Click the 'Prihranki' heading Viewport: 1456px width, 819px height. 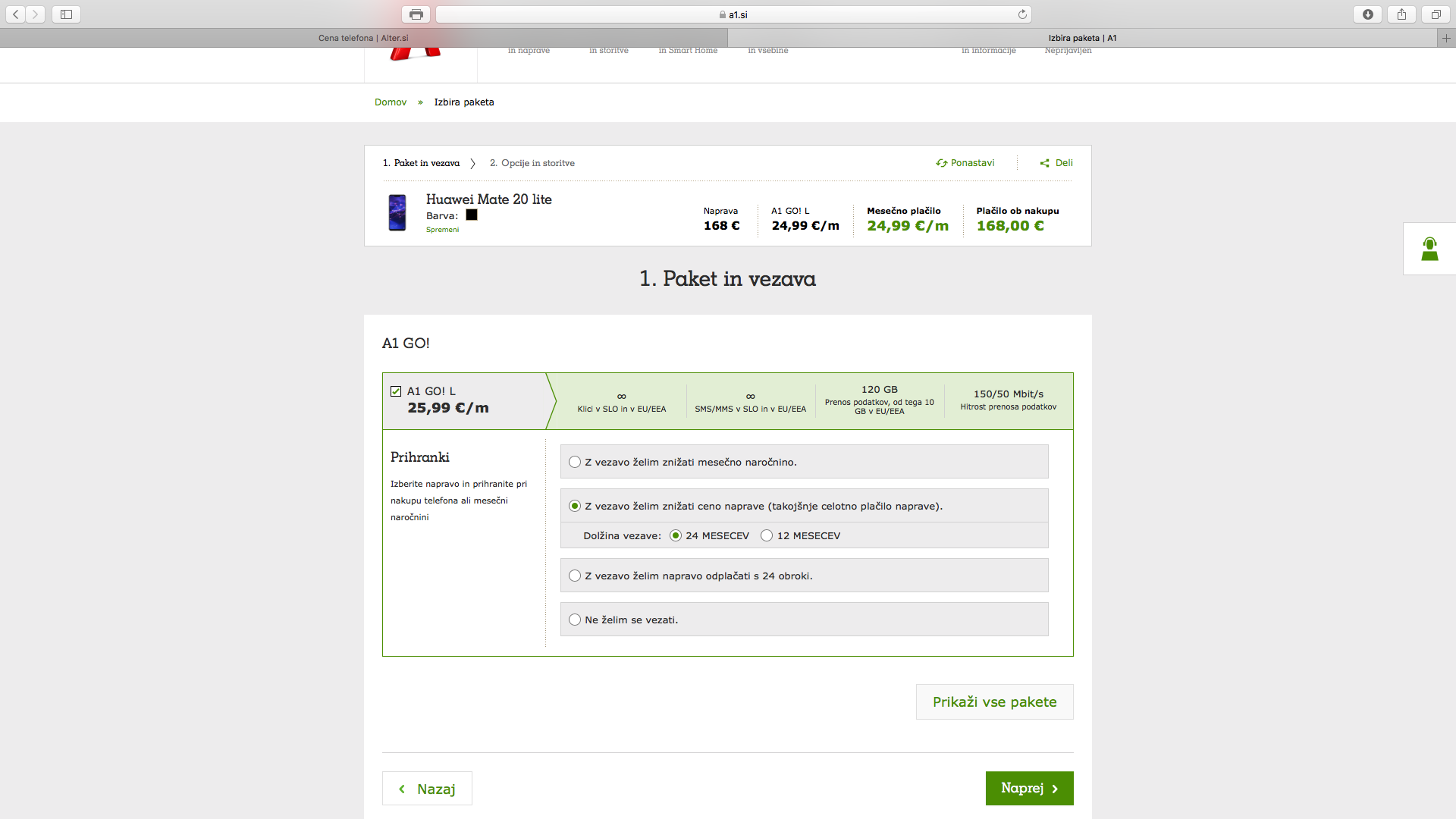click(420, 457)
